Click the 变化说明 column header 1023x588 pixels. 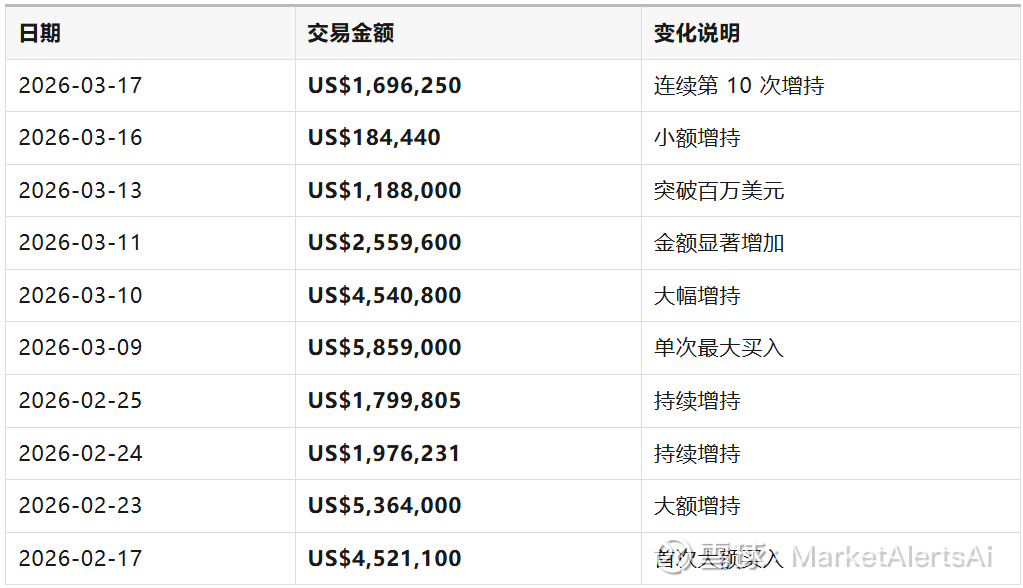[x=697, y=33]
